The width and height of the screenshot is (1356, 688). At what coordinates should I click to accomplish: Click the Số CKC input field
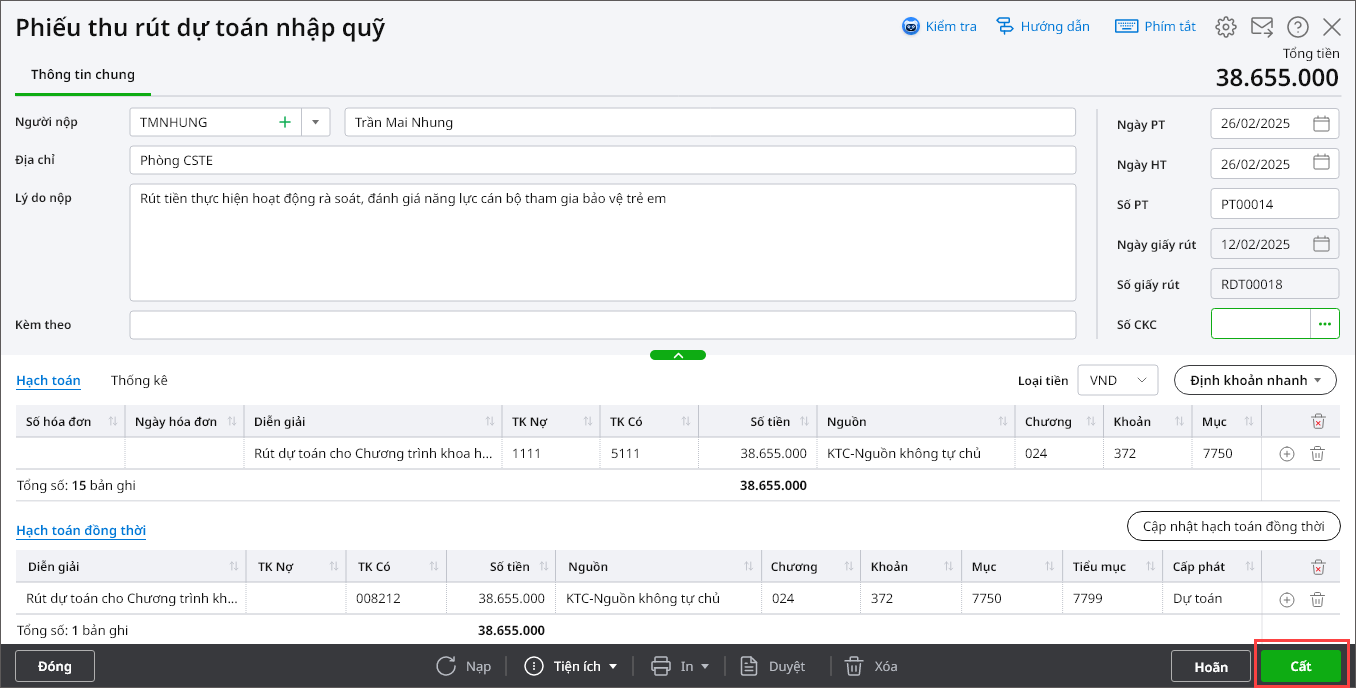(1260, 324)
